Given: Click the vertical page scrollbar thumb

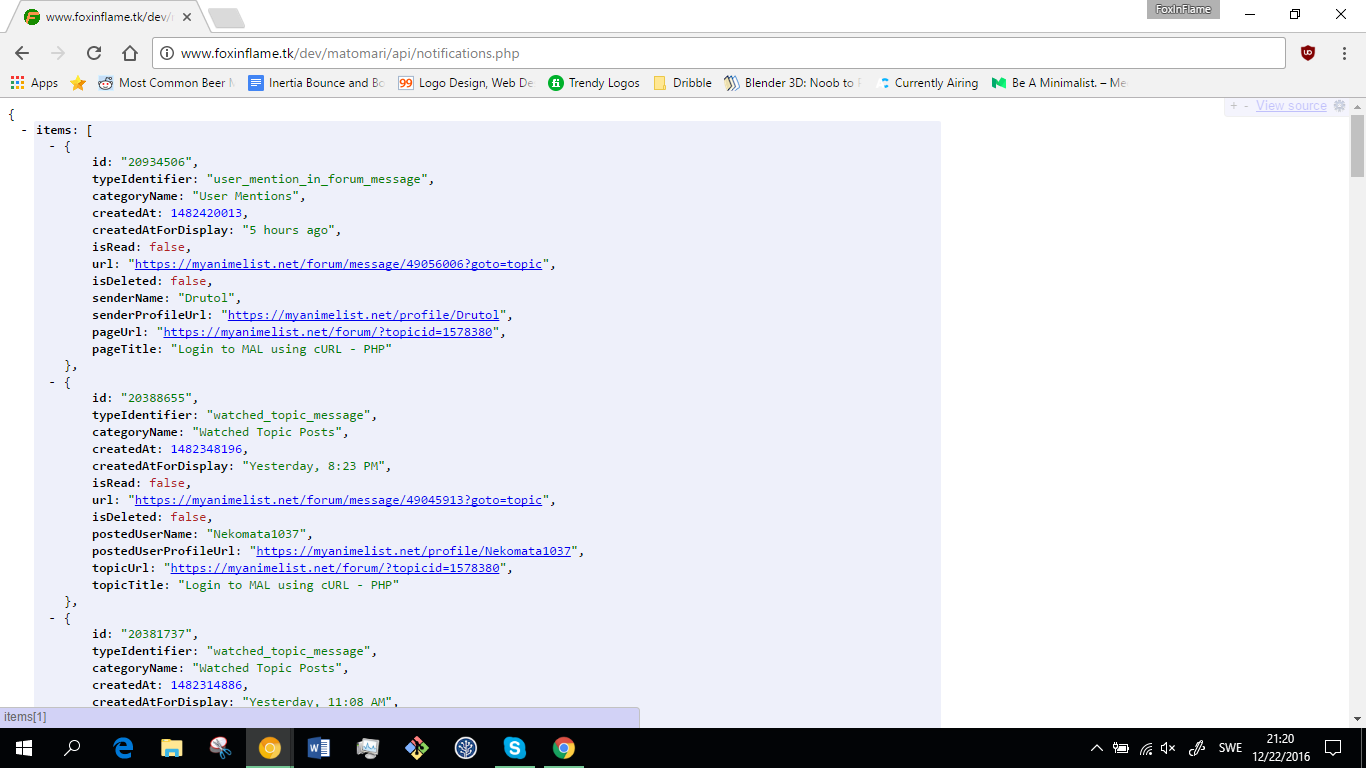Looking at the screenshot, I should 1357,145.
